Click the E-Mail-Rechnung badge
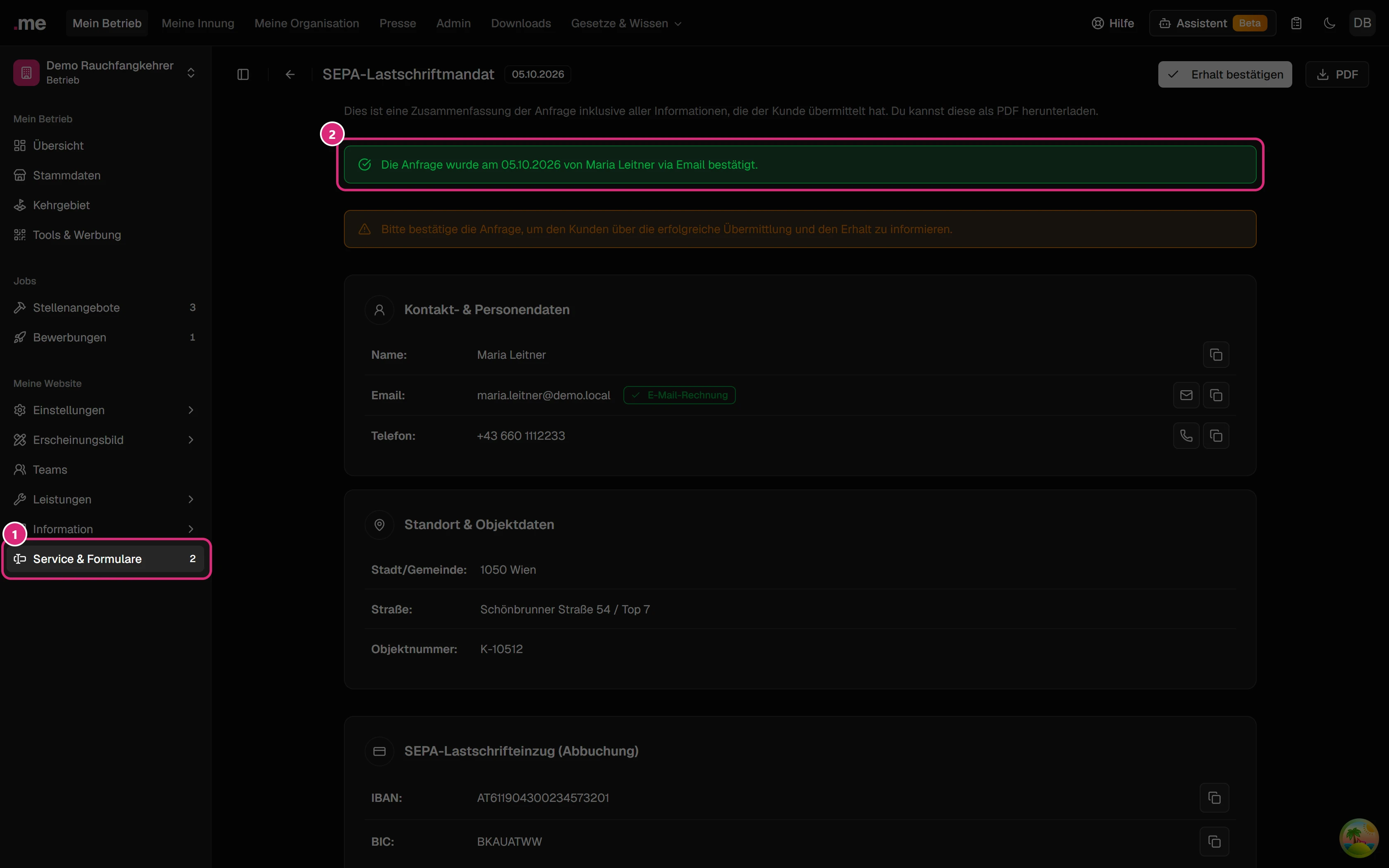1389x868 pixels. (679, 395)
